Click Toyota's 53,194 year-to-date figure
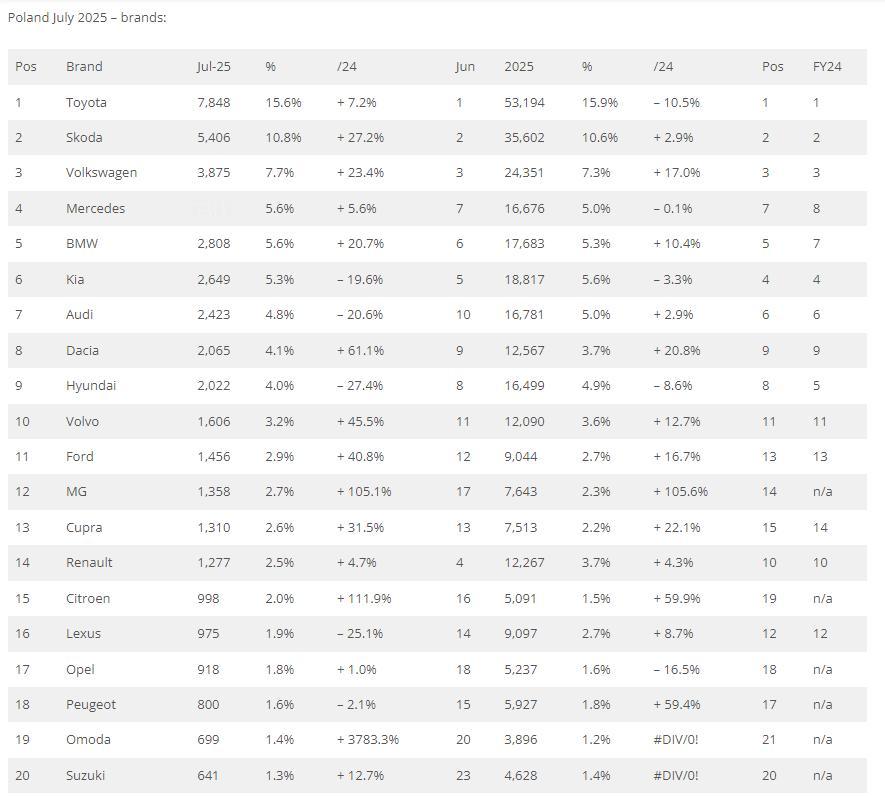 click(524, 102)
